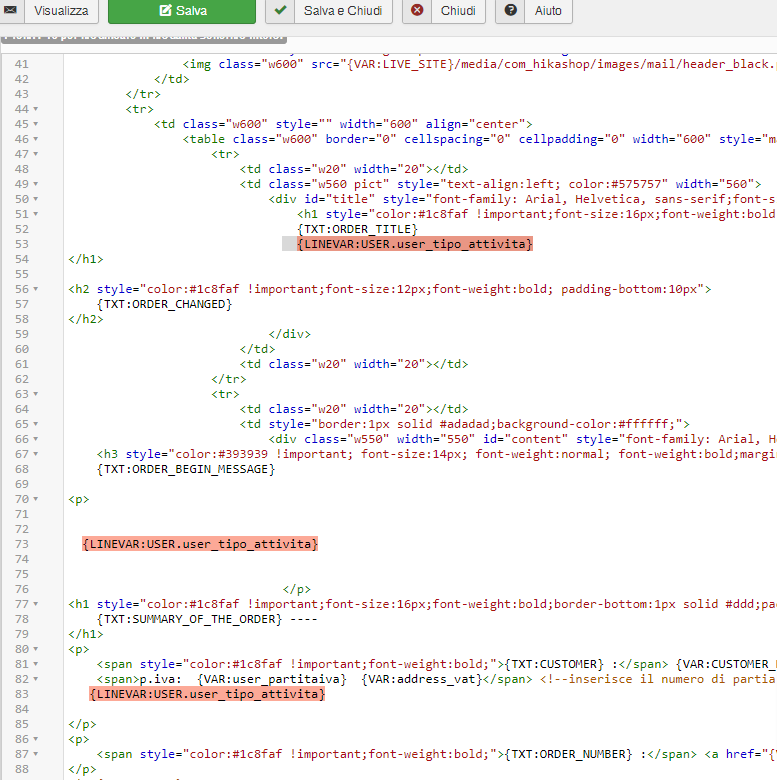Fold the h1 block at line 51
This screenshot has width=777, height=780.
click(36, 214)
